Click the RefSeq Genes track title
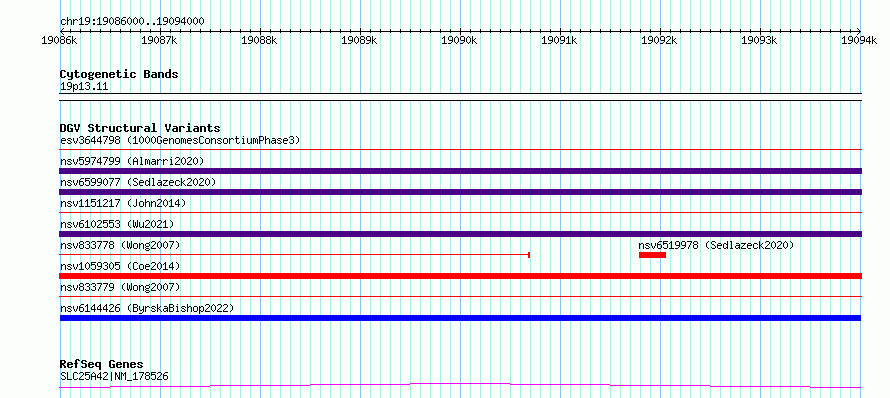Screen dimensions: 890x398 pyautogui.click(x=101, y=365)
